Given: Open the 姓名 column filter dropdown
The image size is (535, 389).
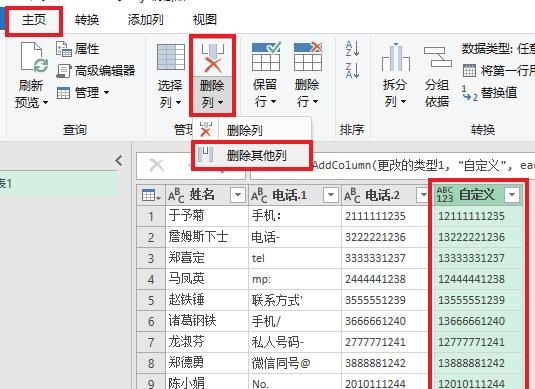Looking at the screenshot, I should pos(237,195).
